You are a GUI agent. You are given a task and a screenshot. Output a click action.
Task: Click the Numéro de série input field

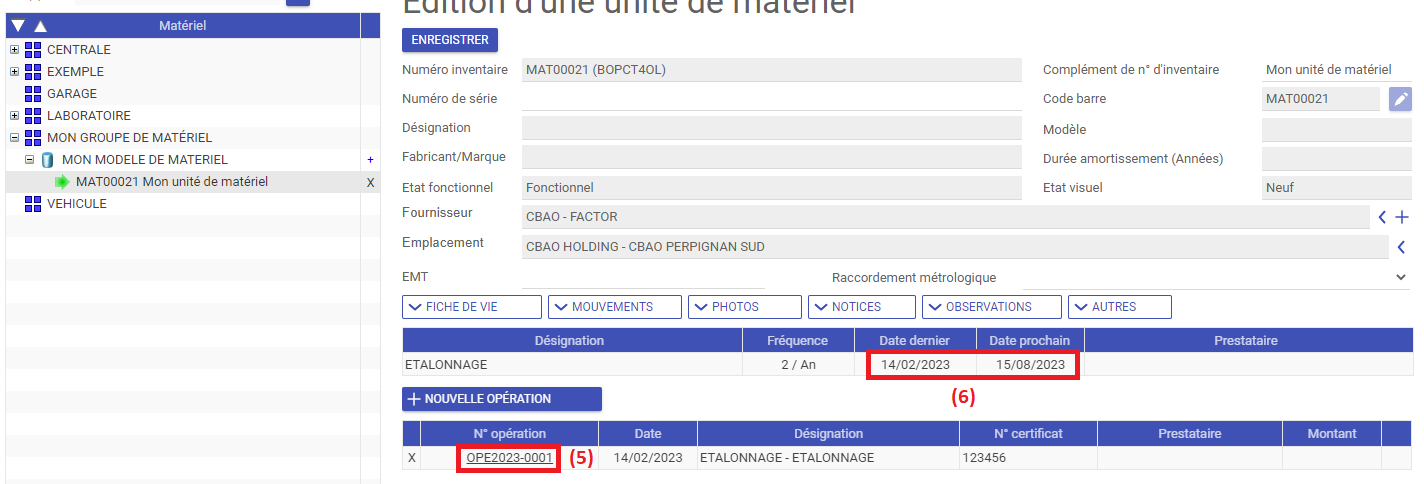(772, 99)
